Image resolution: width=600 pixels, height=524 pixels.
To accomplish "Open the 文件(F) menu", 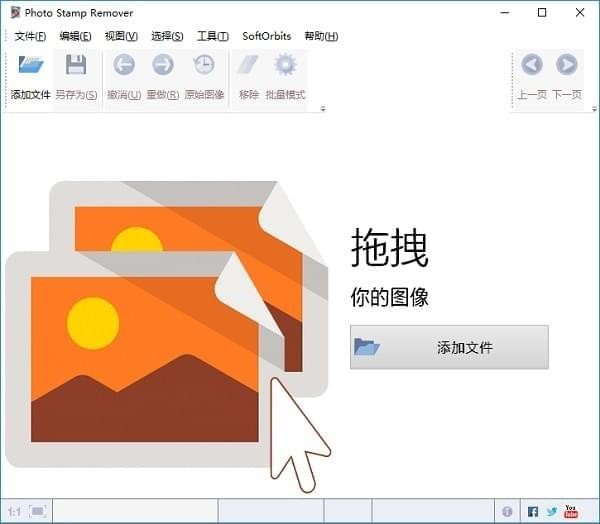I will (30, 36).
